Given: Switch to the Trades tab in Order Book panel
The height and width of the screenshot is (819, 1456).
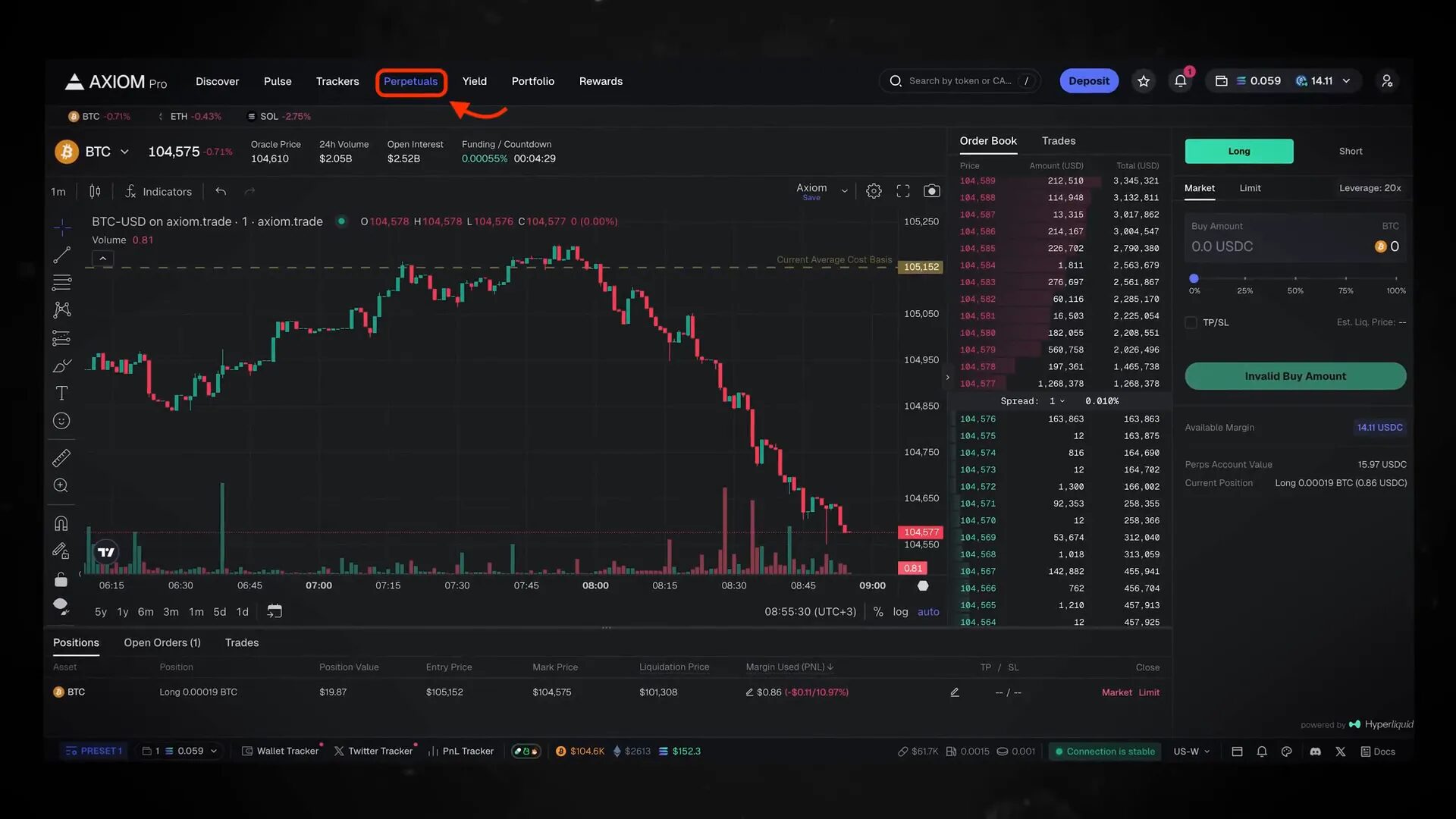Looking at the screenshot, I should (1059, 141).
